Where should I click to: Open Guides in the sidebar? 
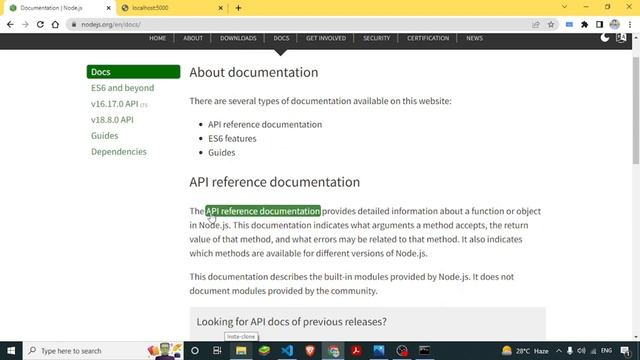point(104,136)
